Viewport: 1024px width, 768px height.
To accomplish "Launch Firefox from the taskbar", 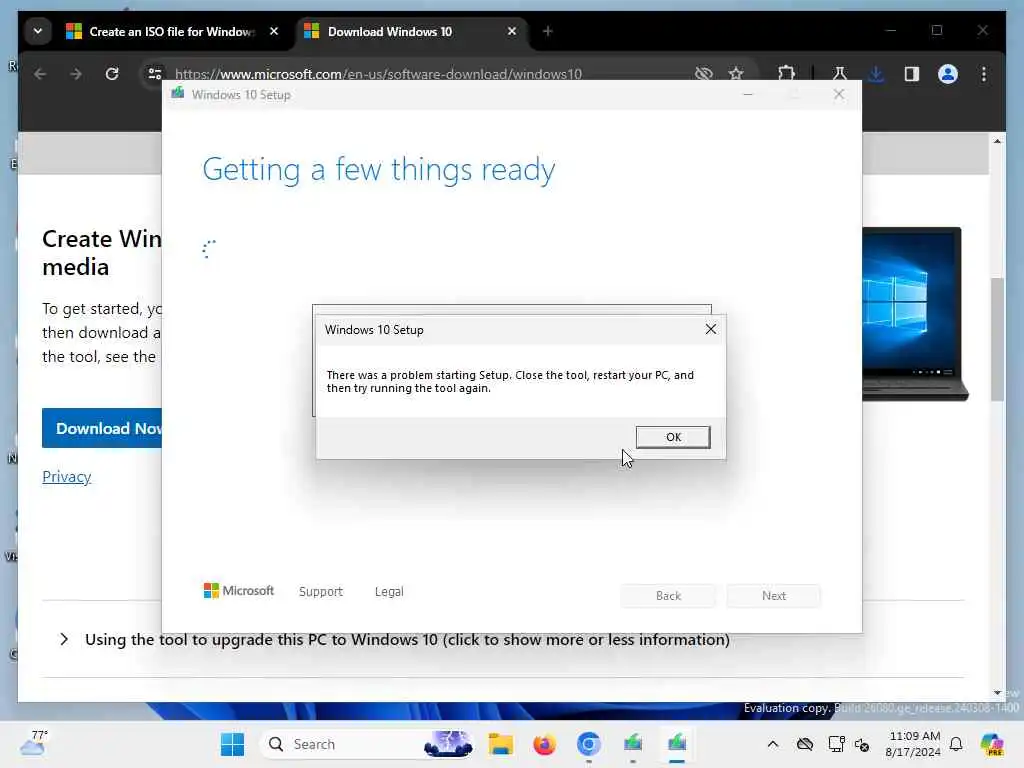I will point(544,744).
